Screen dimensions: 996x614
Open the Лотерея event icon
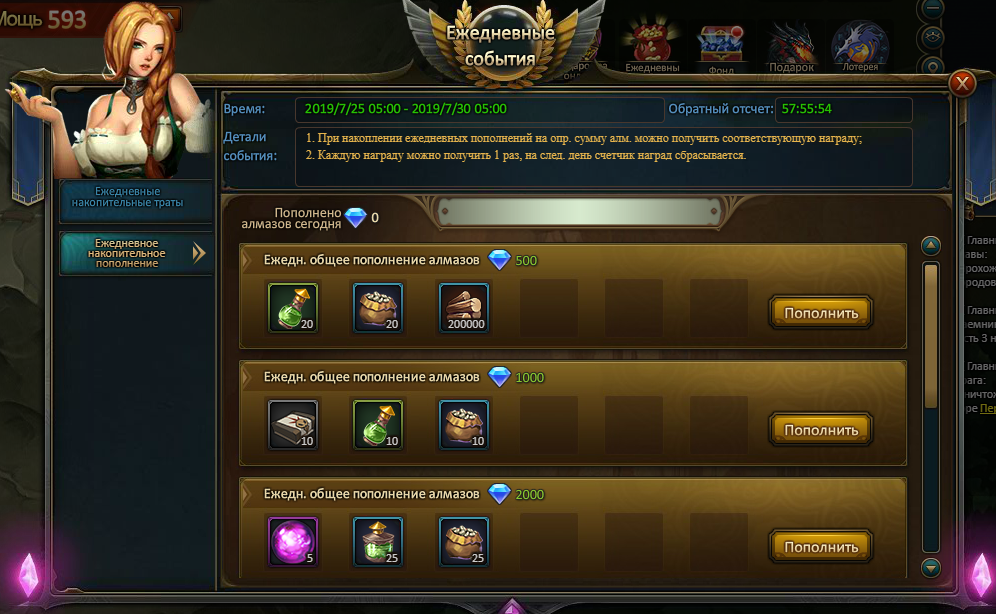[x=860, y=46]
